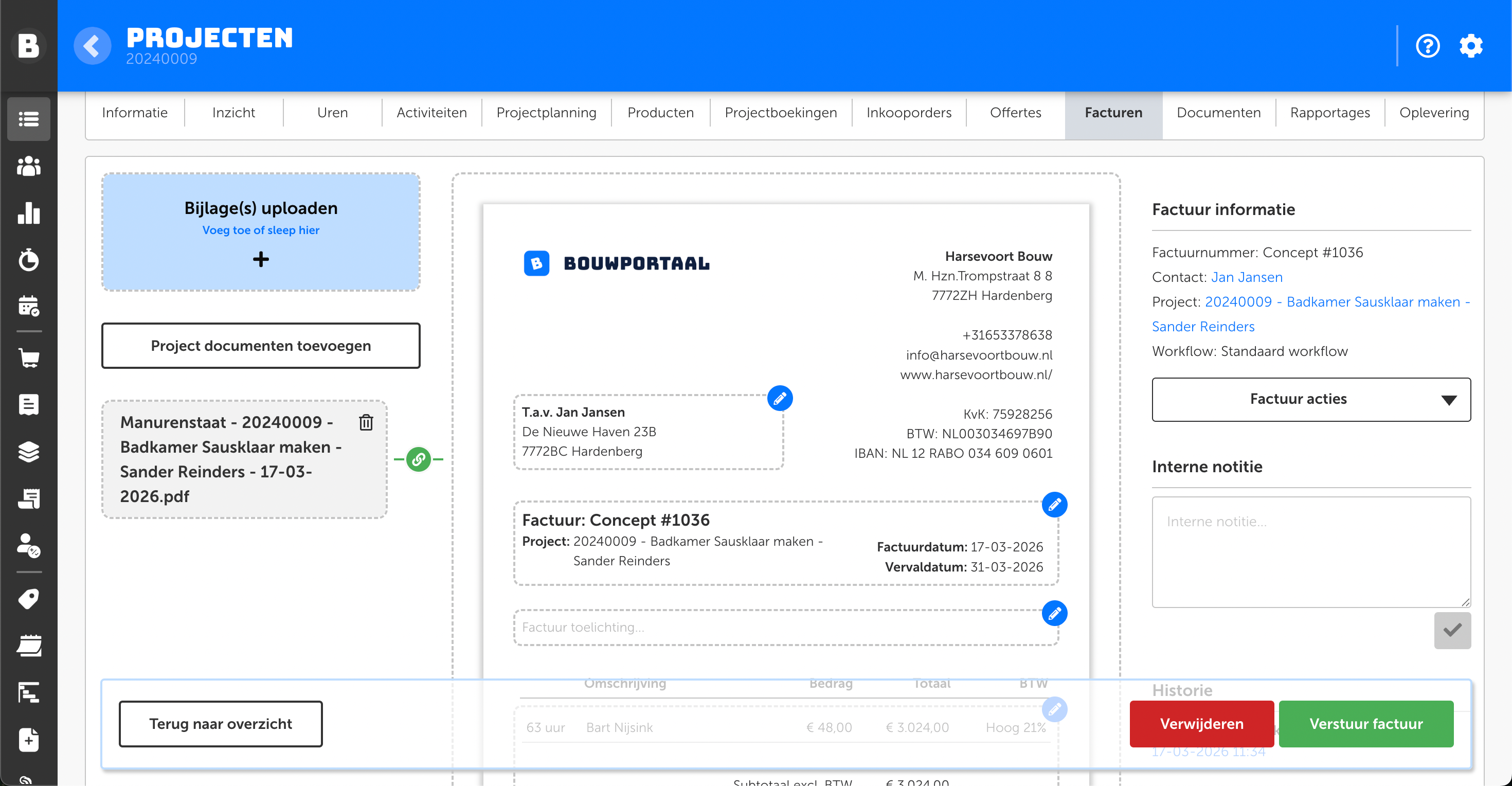Open the user with percent badge icon

click(29, 545)
